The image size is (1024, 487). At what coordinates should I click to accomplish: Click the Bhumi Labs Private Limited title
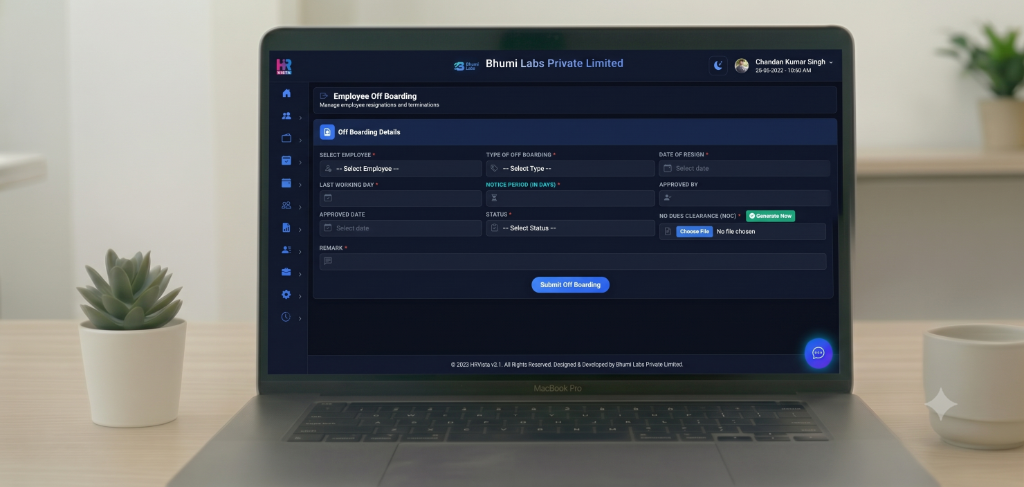point(554,63)
